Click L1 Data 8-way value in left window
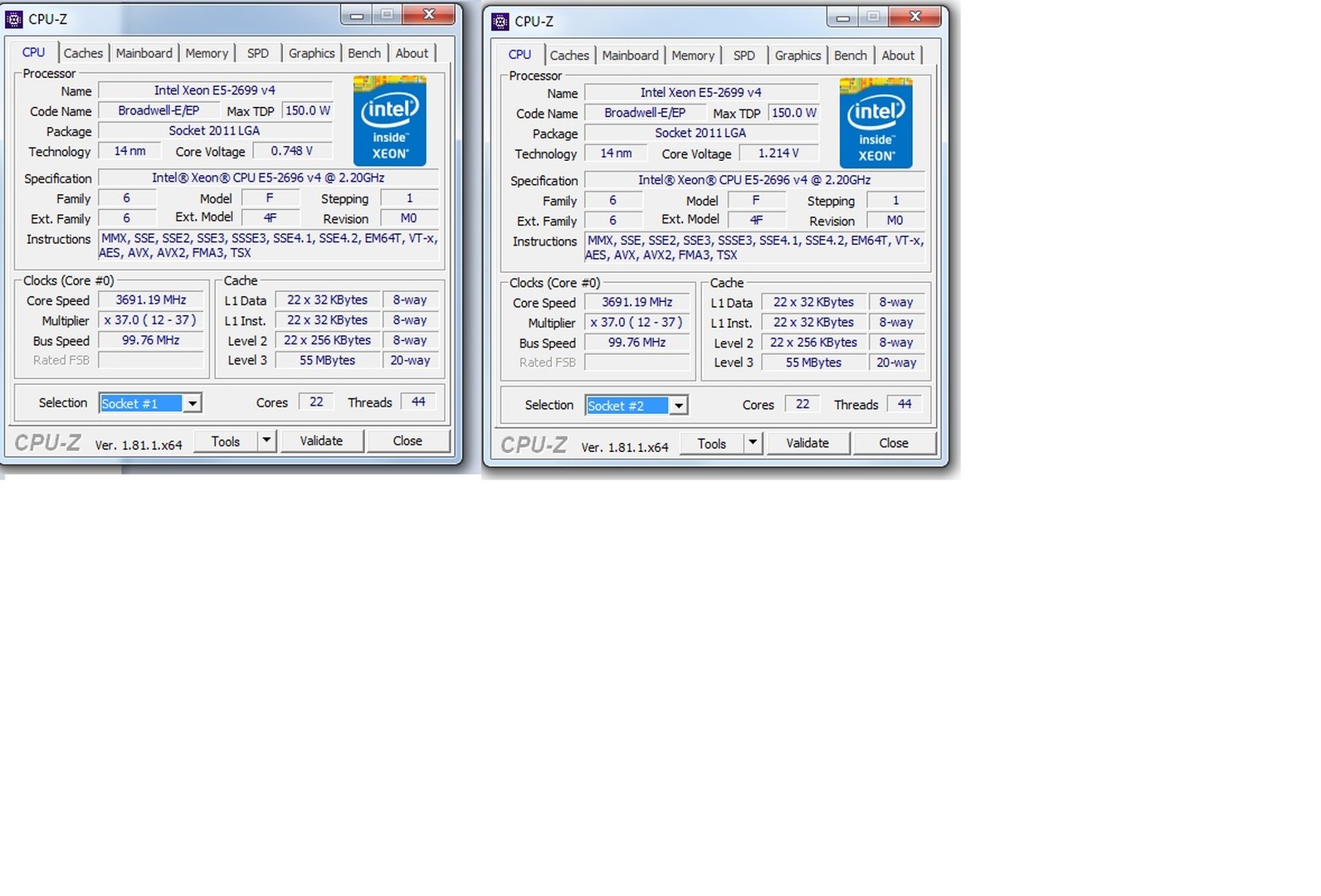Screen dimensions: 1321x896 [x=410, y=300]
